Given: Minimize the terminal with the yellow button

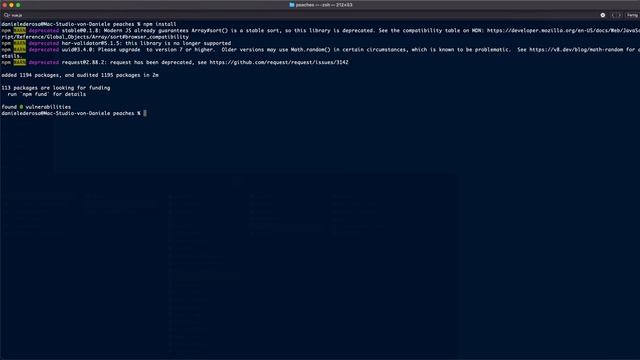Looking at the screenshot, I should (x=11, y=5).
